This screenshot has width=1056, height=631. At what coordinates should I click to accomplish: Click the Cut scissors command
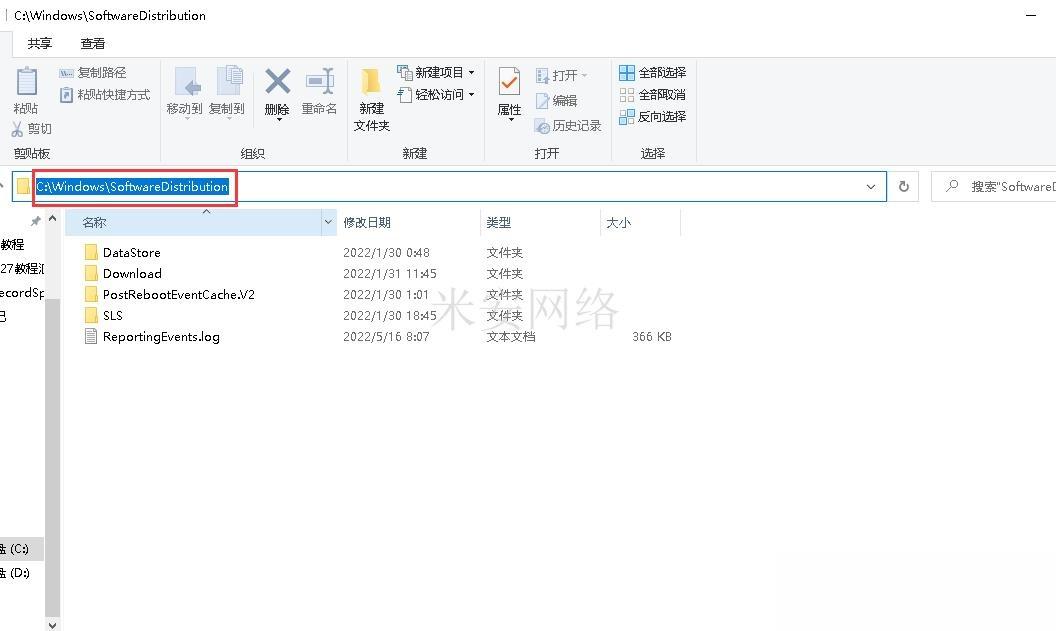[32, 129]
